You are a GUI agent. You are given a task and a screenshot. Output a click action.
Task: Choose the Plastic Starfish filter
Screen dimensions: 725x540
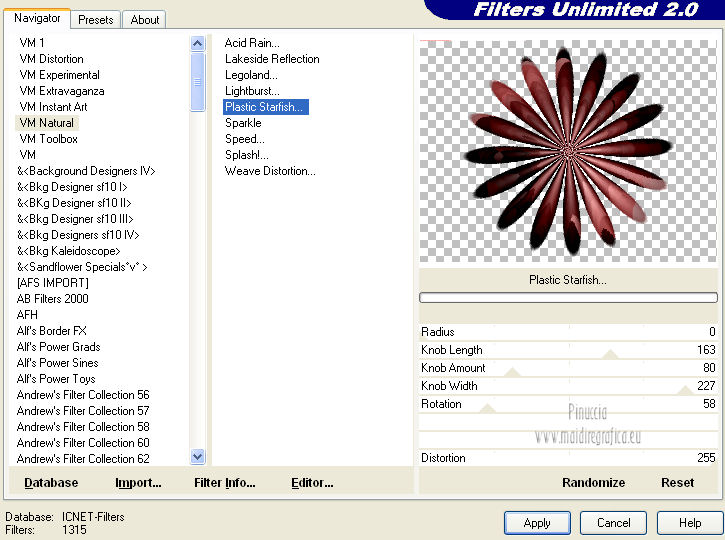click(x=265, y=107)
